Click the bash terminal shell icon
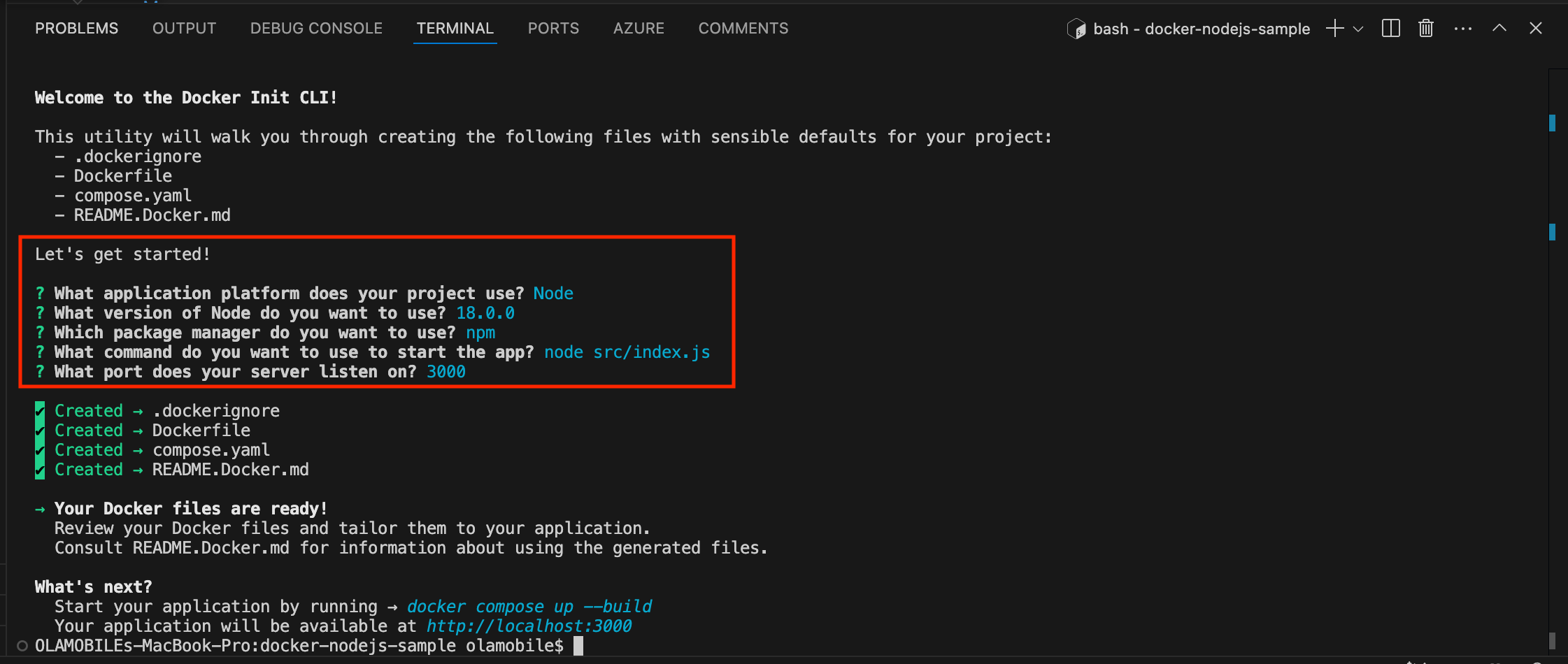Viewport: 1568px width, 664px height. 1076,29
